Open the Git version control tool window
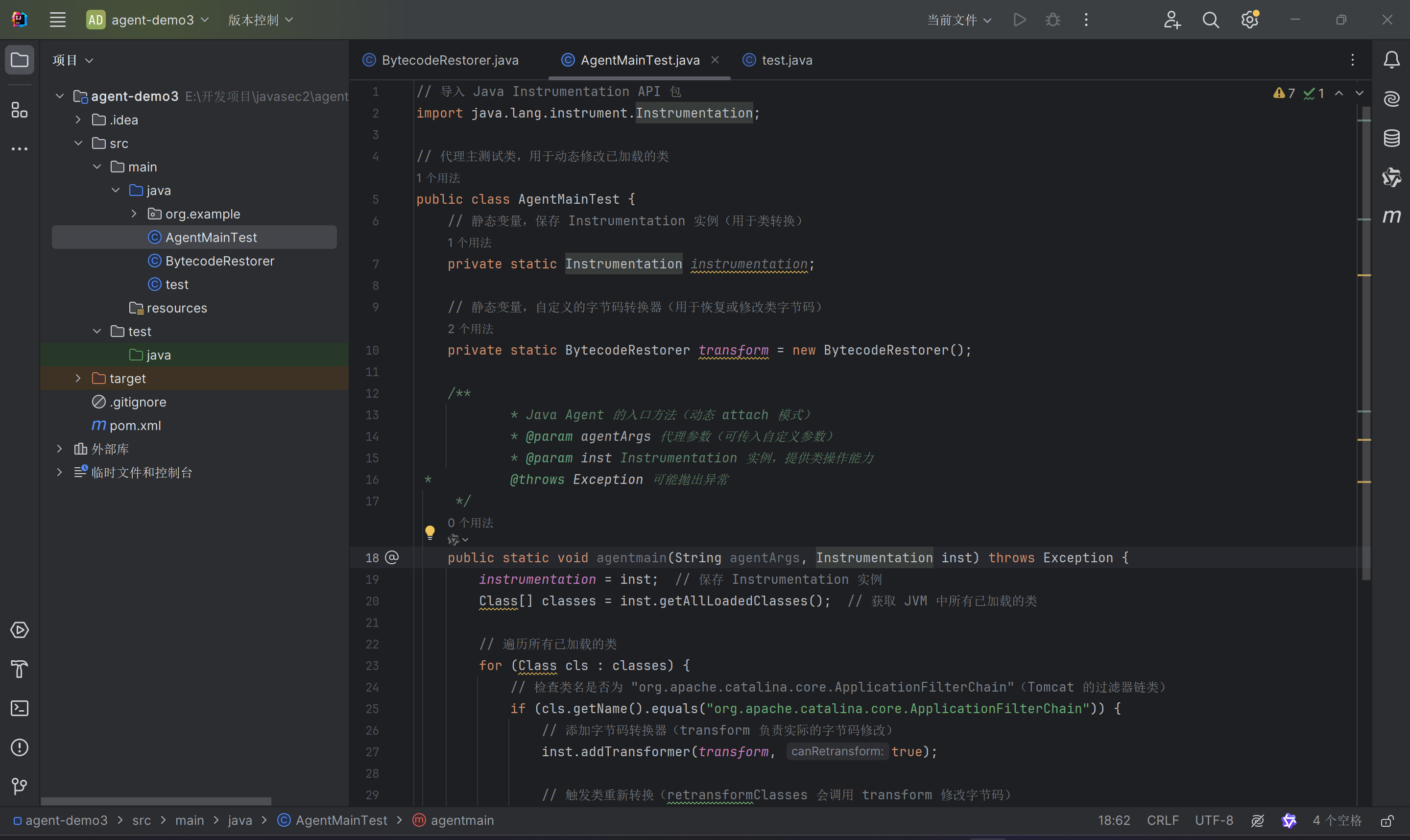 pyautogui.click(x=19, y=786)
